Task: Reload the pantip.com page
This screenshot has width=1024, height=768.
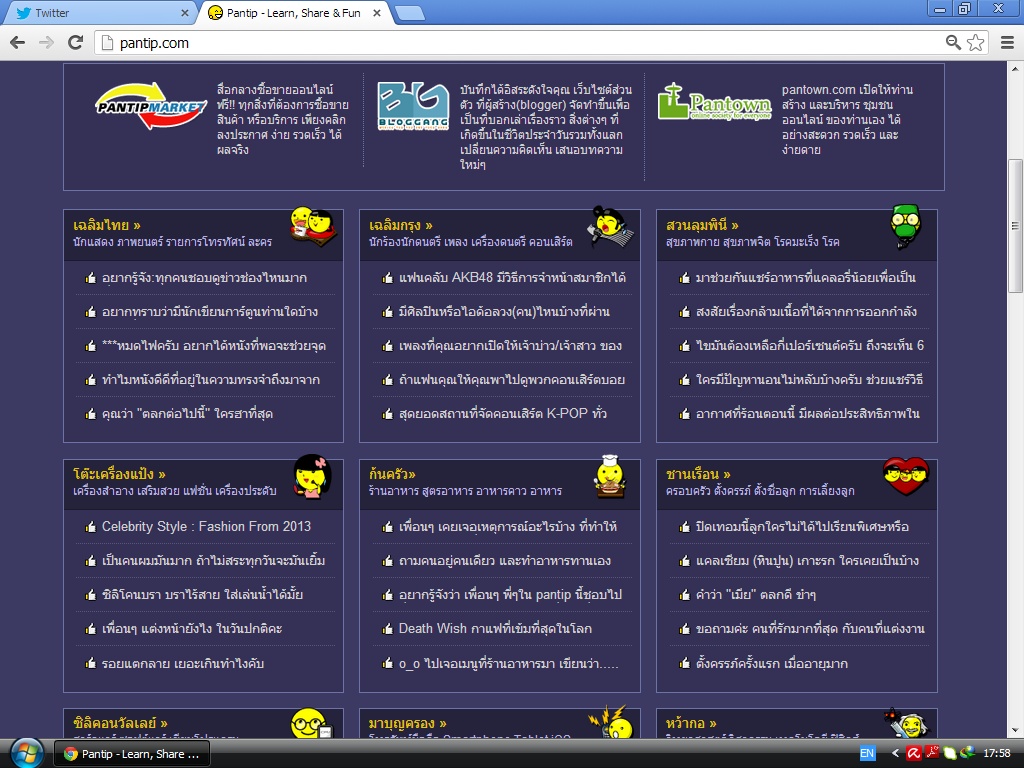Action: [76, 43]
